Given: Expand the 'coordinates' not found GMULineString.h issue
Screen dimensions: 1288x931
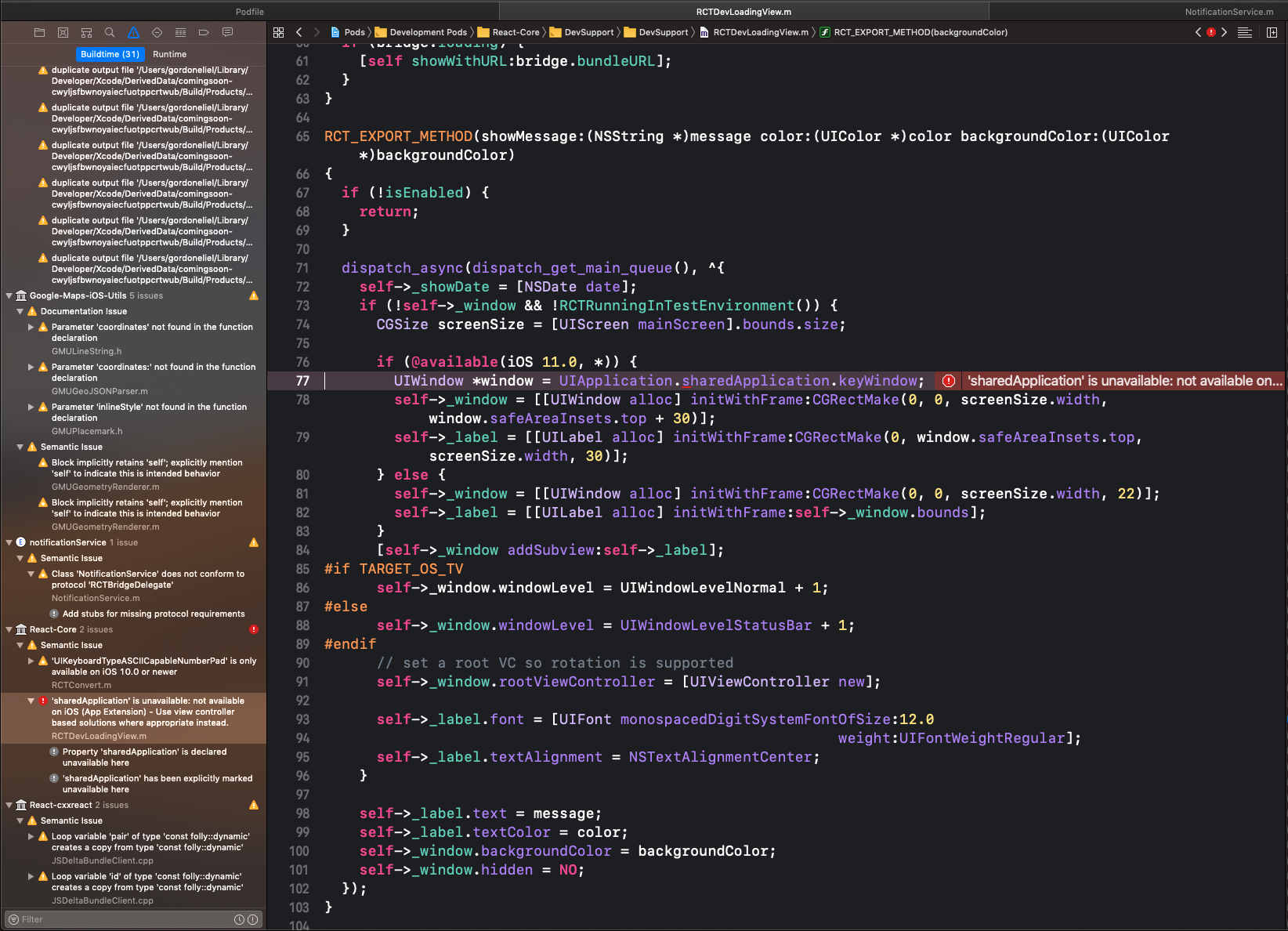Looking at the screenshot, I should tap(31, 327).
